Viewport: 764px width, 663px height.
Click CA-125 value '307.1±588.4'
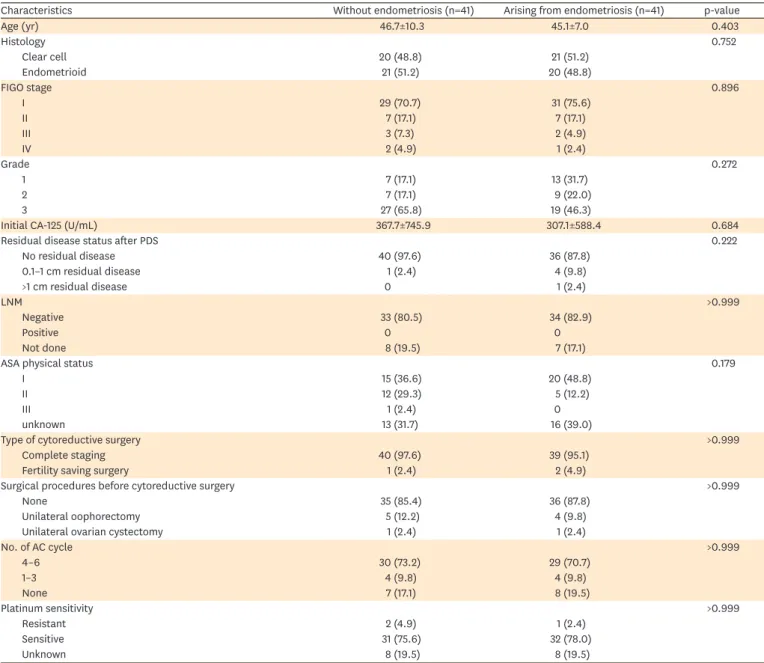click(573, 226)
